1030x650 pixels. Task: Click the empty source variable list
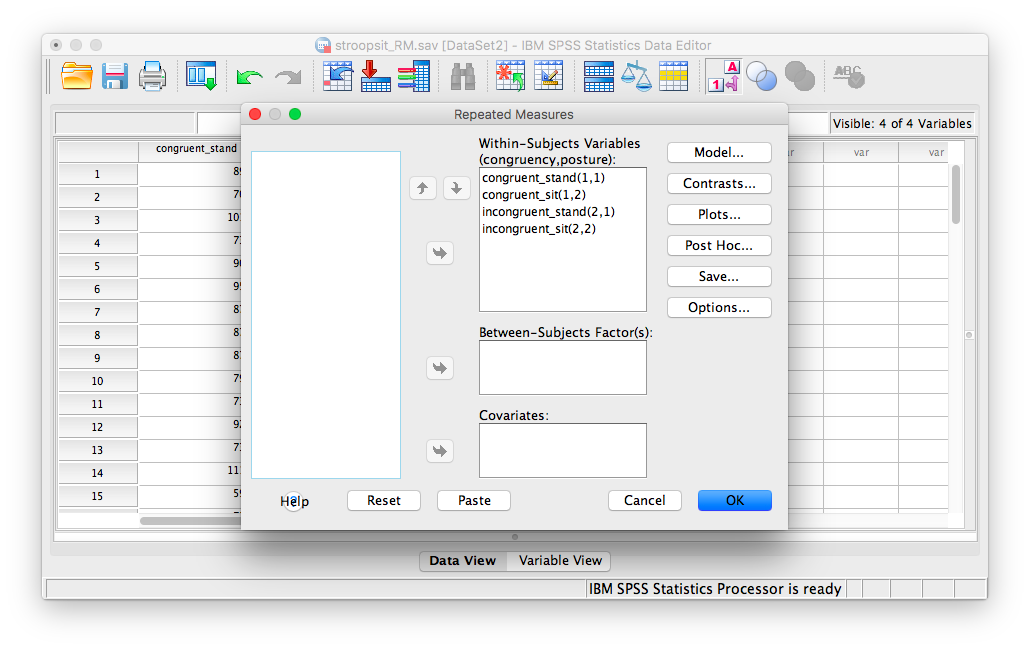pyautogui.click(x=326, y=315)
